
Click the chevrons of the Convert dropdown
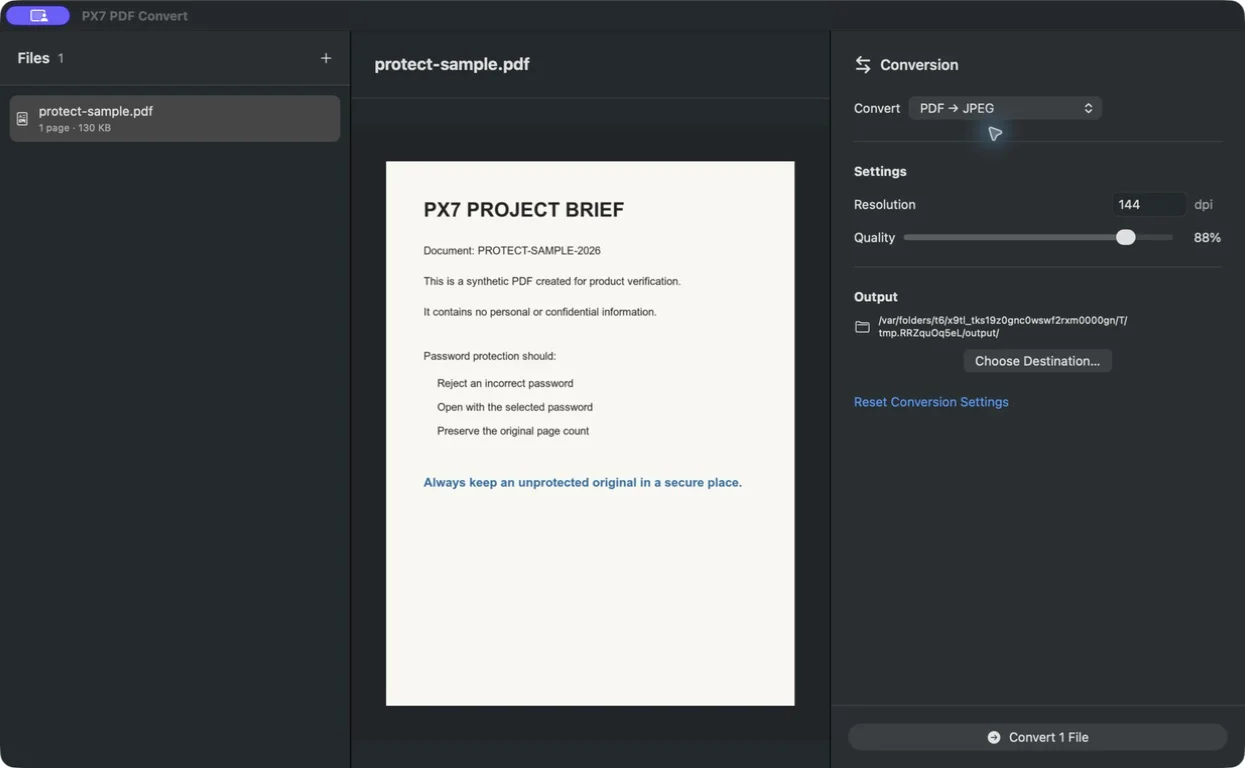click(x=1089, y=108)
